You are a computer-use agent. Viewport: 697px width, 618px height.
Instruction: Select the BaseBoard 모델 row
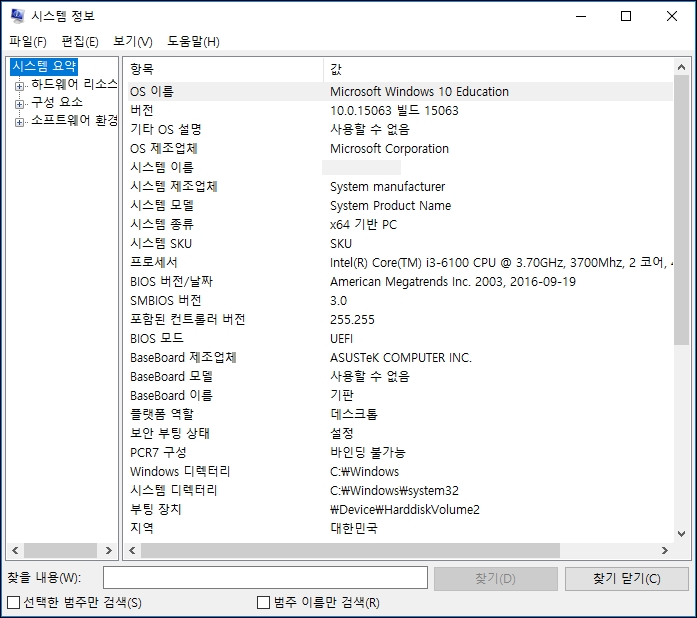point(400,377)
